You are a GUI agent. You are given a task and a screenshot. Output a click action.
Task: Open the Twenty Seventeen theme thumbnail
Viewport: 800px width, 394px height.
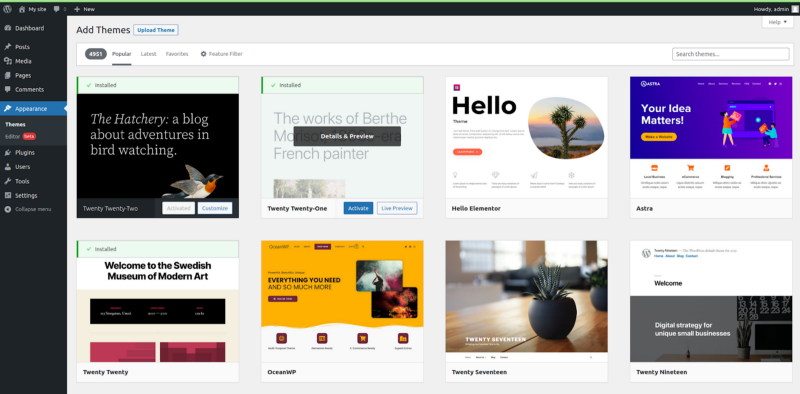pyautogui.click(x=527, y=301)
